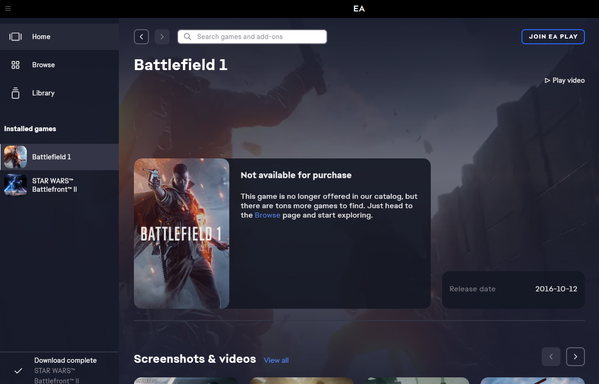599x384 pixels.
Task: Click the download complete checkmark icon
Action: tap(18, 371)
